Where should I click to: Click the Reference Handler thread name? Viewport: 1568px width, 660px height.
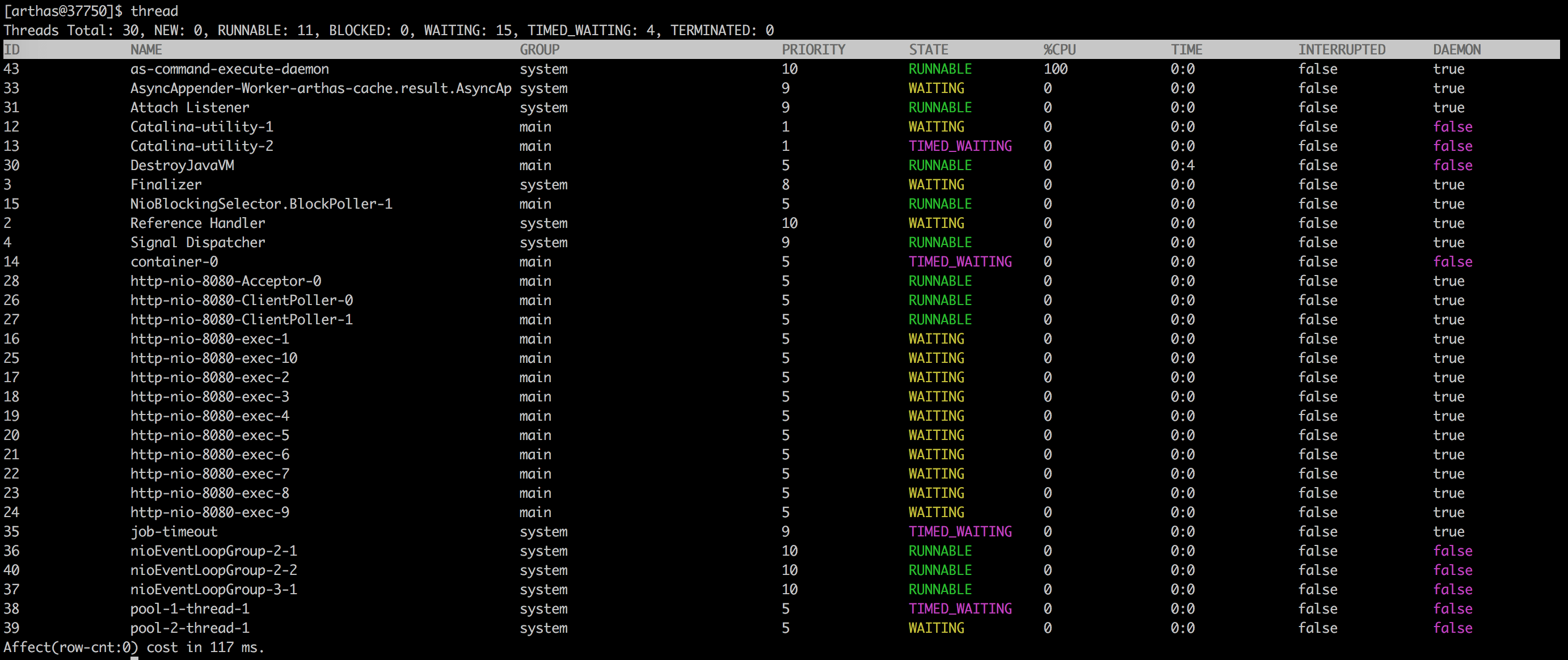(x=198, y=223)
